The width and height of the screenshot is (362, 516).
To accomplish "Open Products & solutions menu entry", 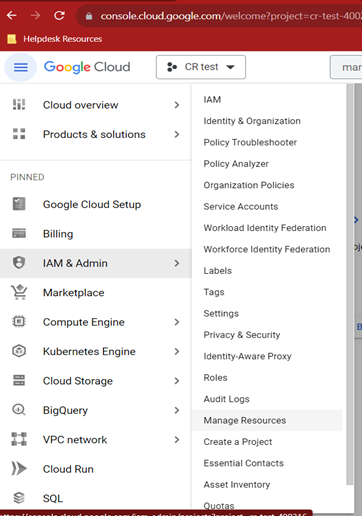I will pos(96,134).
